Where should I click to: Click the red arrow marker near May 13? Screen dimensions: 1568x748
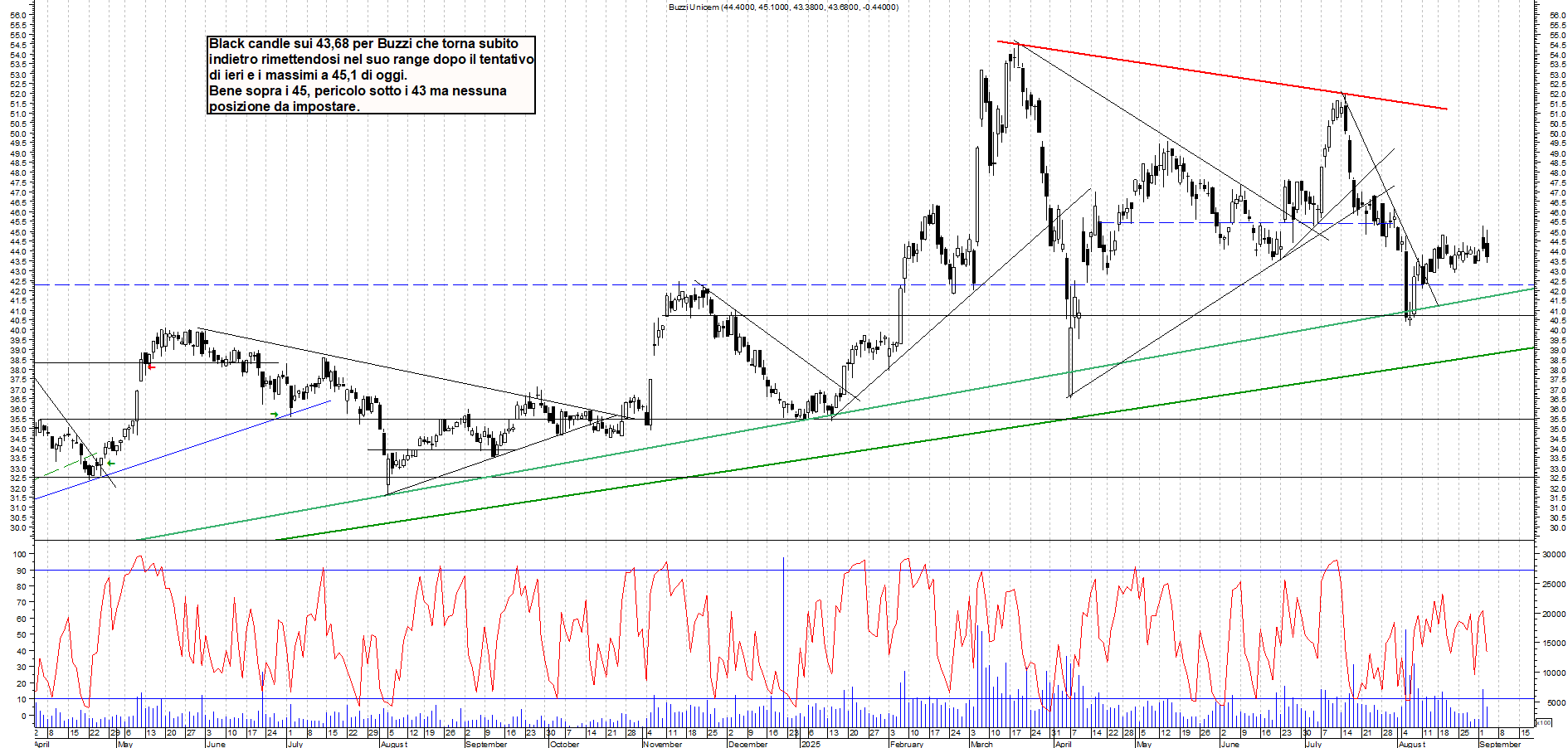(151, 367)
